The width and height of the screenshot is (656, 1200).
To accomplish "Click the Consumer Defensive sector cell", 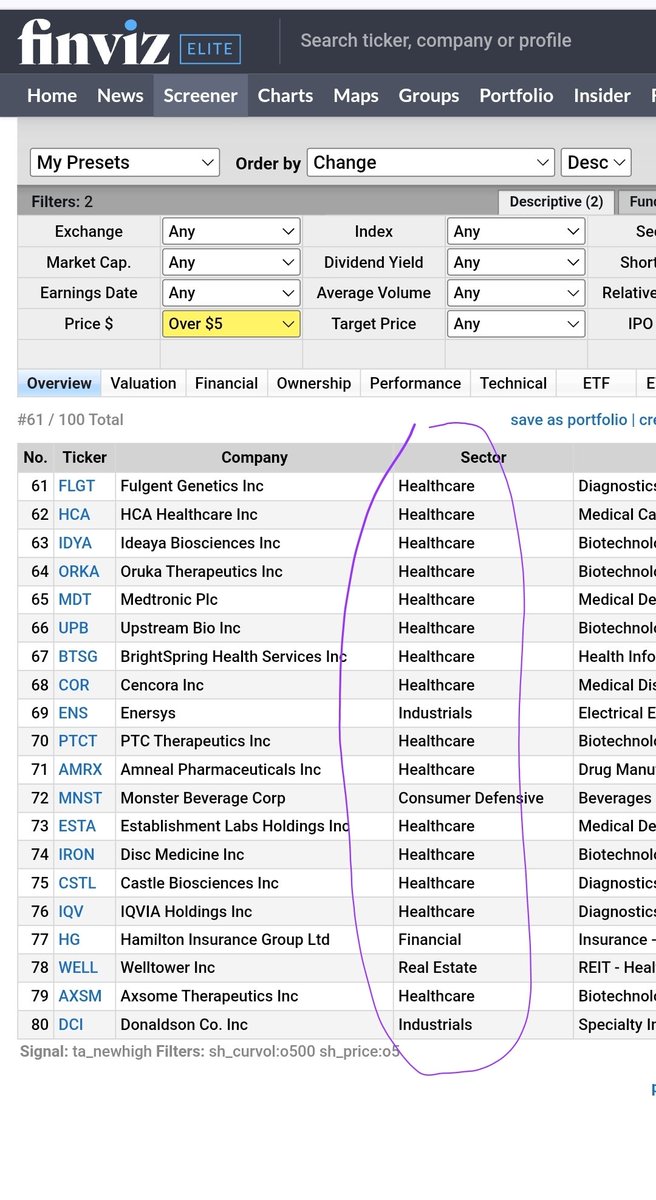I will pos(471,798).
